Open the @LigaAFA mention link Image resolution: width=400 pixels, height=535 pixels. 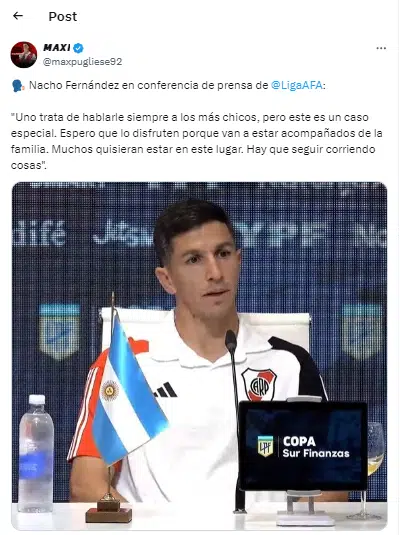pos(297,85)
